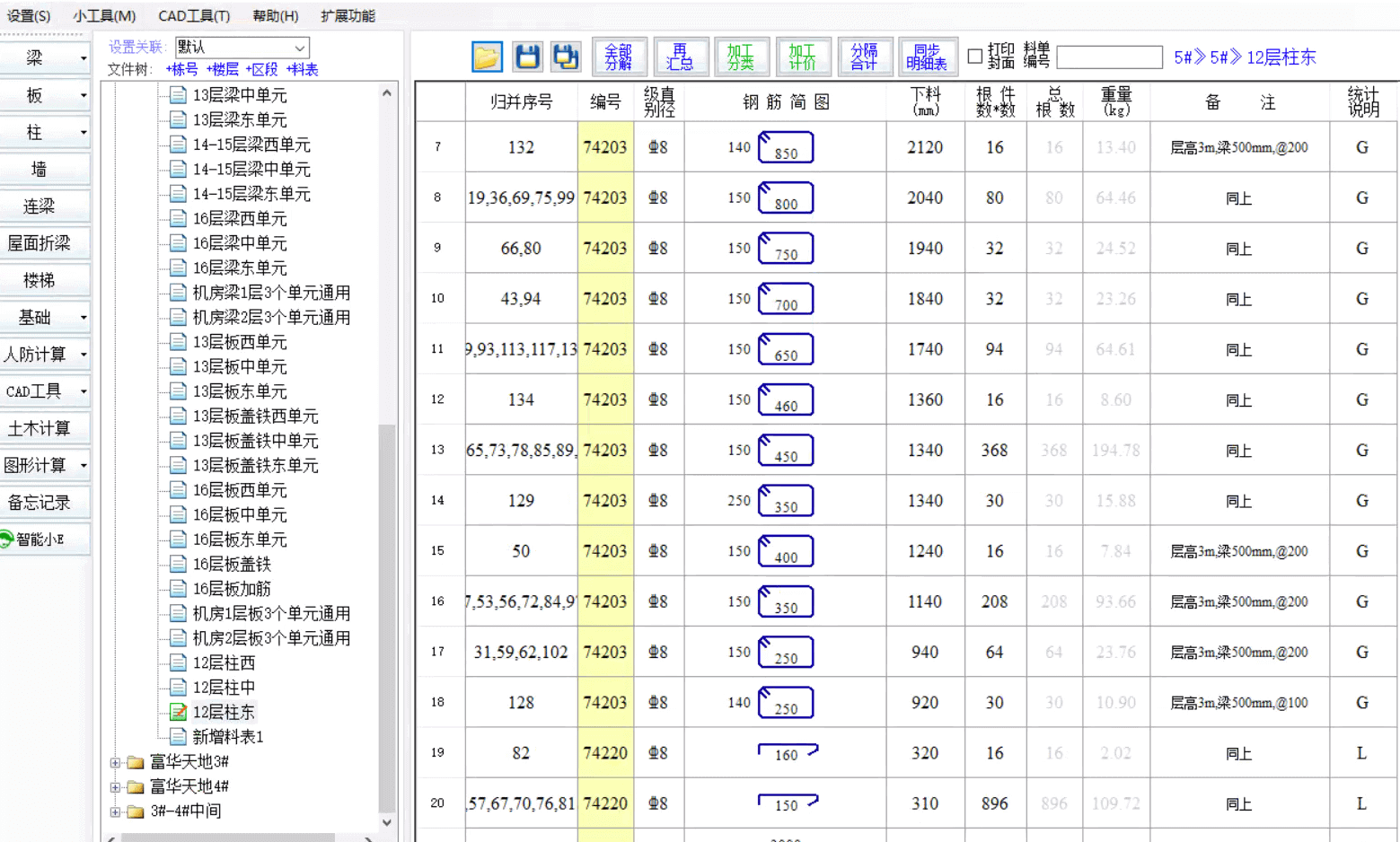Click the 全部分解 toolbar button
Image resolution: width=1400 pixels, height=842 pixels.
[619, 57]
